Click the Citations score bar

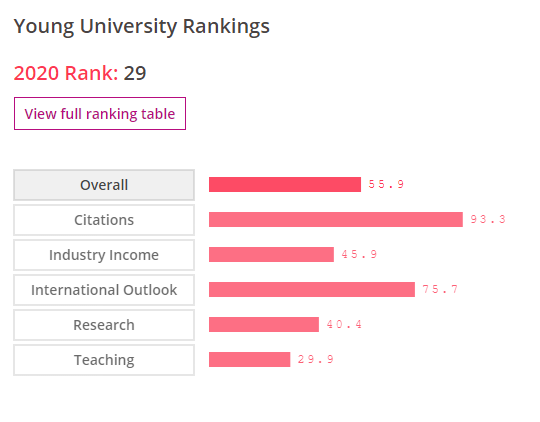(336, 219)
